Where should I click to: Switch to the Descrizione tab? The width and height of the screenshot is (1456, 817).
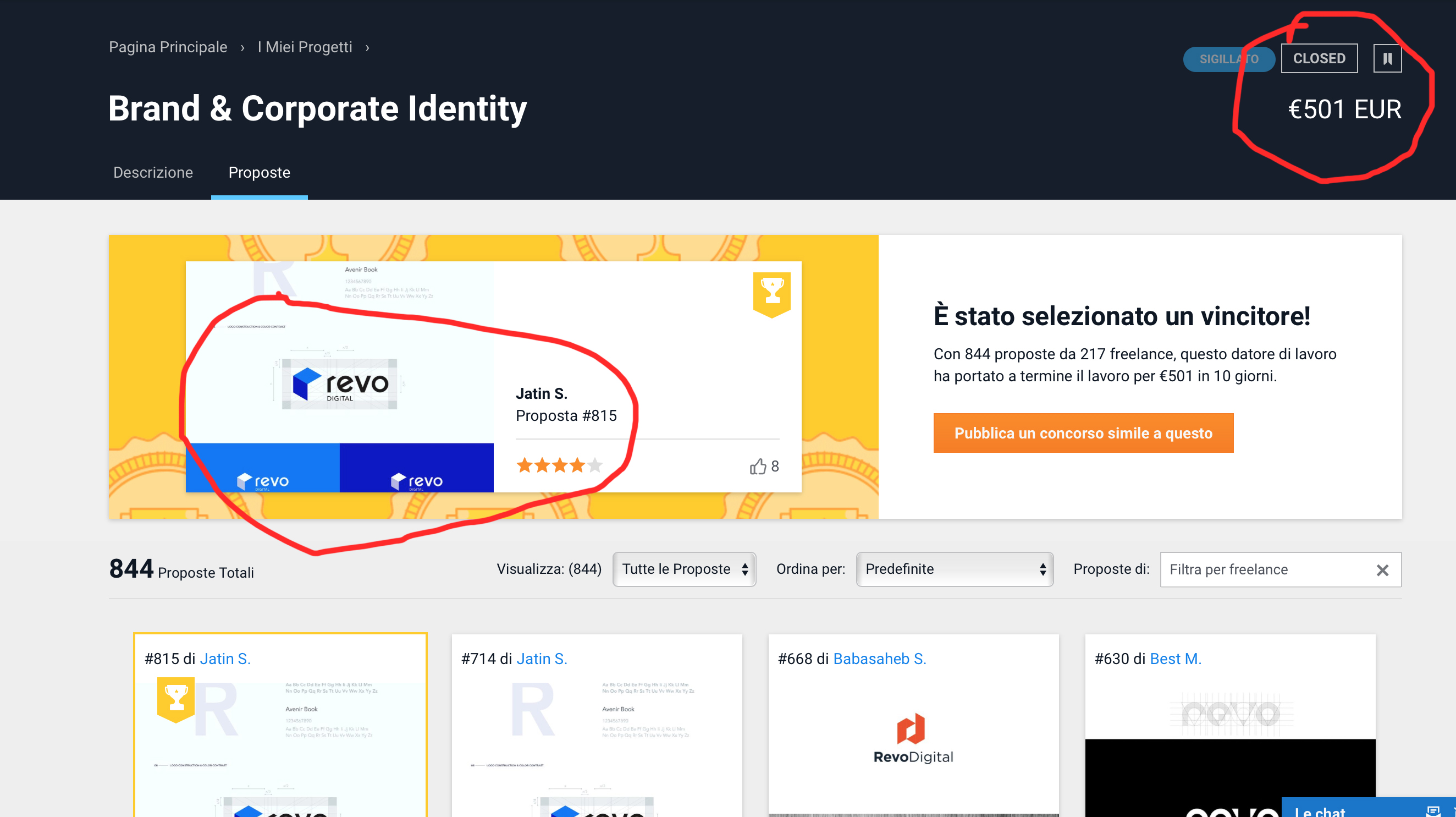click(x=153, y=172)
